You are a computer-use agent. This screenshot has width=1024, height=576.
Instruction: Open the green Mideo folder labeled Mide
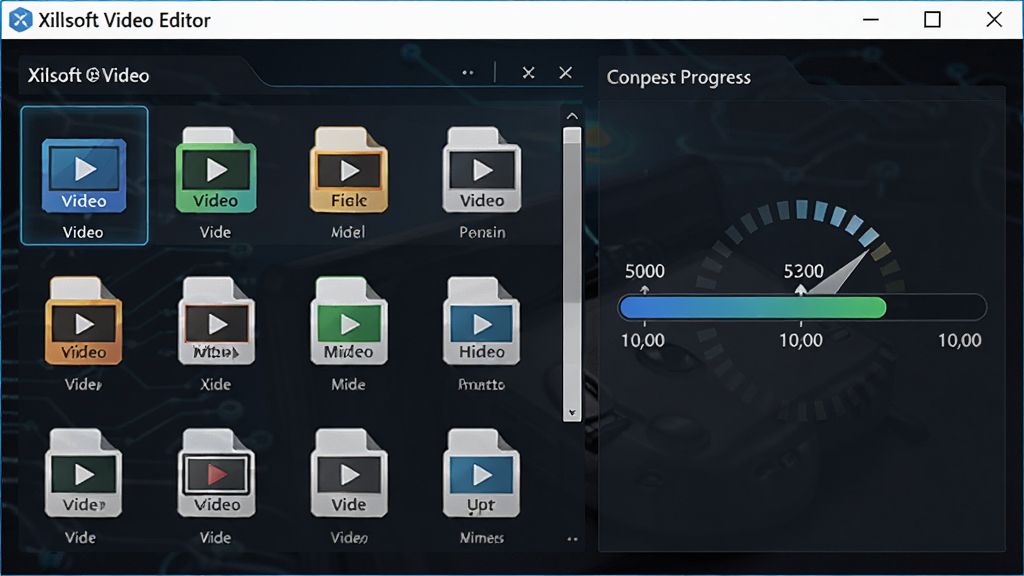pos(349,321)
